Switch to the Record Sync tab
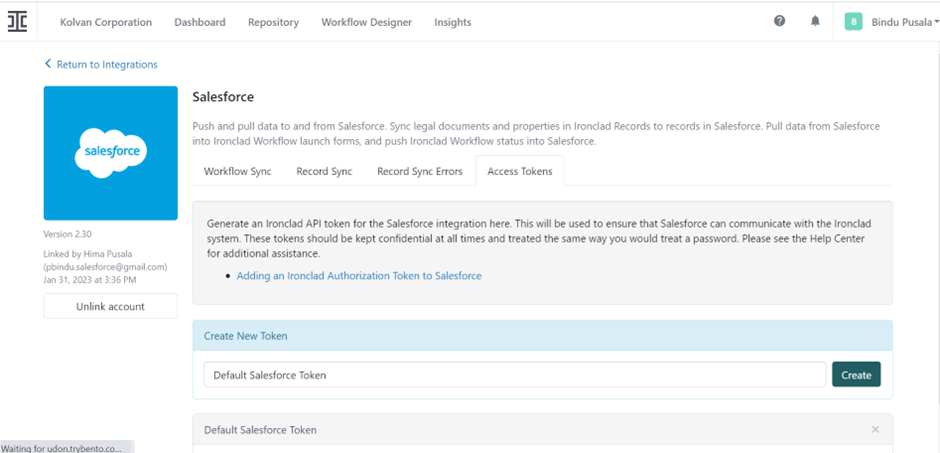This screenshot has width=940, height=453. click(324, 171)
